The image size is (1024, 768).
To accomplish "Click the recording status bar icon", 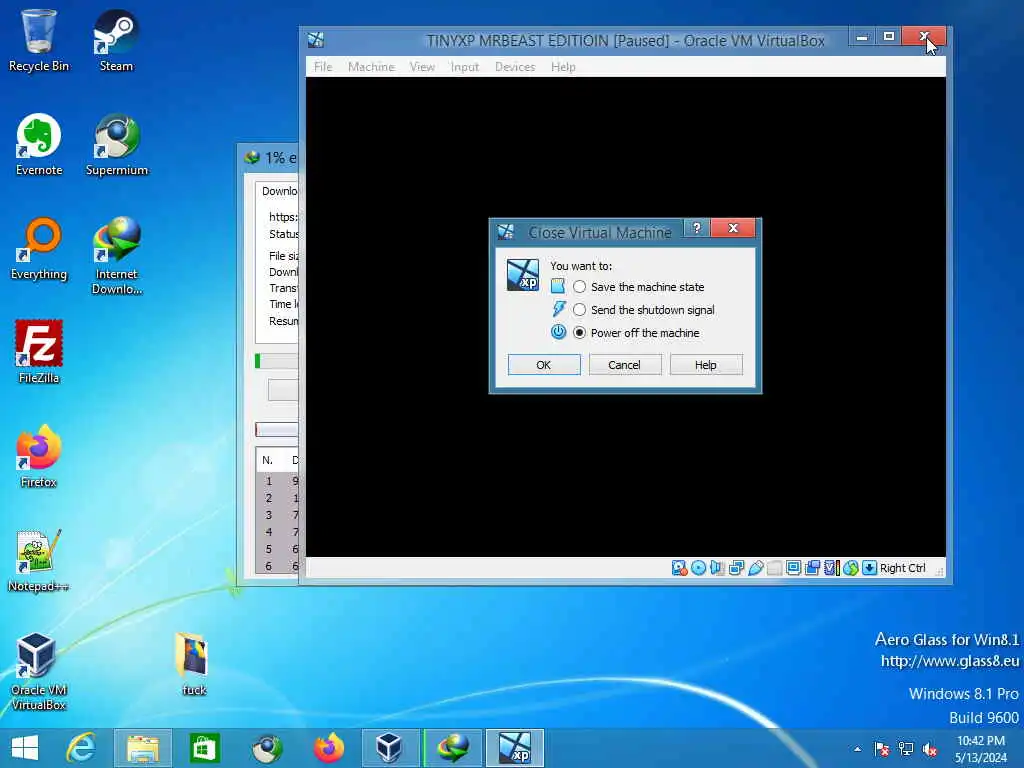I will [x=812, y=568].
